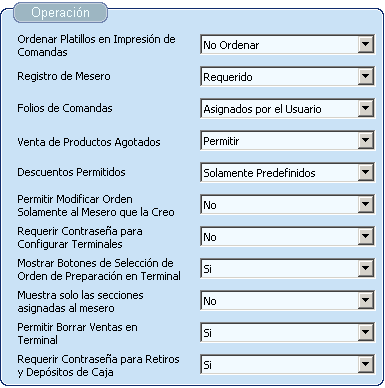Open Requerir Contraseña para Retiros arrow
The image size is (385, 388).
365,364
